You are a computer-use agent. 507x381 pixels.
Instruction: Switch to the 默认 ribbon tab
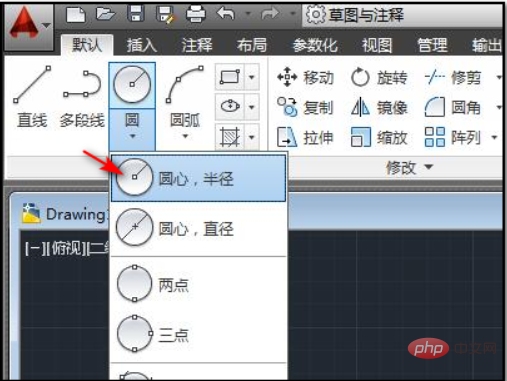(87, 45)
